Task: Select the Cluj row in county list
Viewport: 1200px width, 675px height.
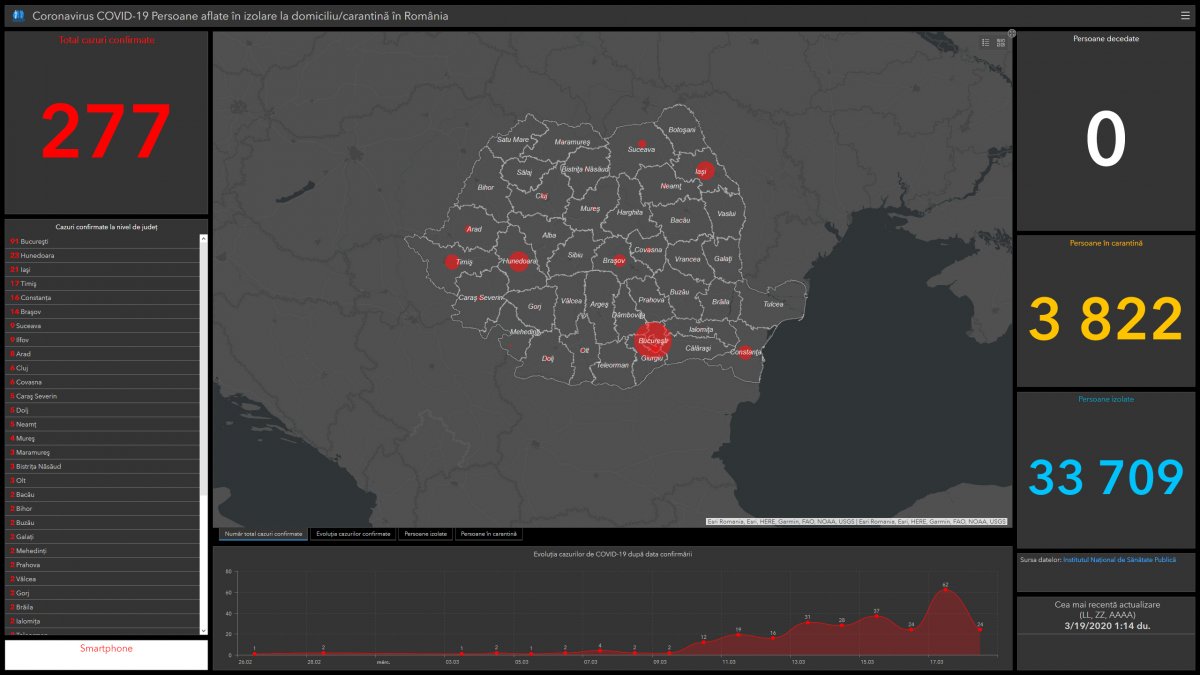Action: [103, 368]
